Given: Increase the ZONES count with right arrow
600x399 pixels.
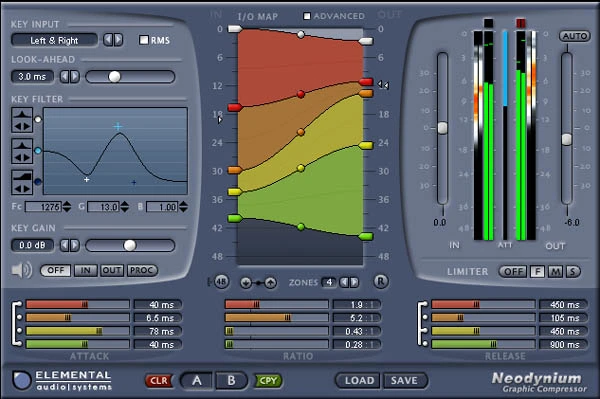Looking at the screenshot, I should coord(355,282).
